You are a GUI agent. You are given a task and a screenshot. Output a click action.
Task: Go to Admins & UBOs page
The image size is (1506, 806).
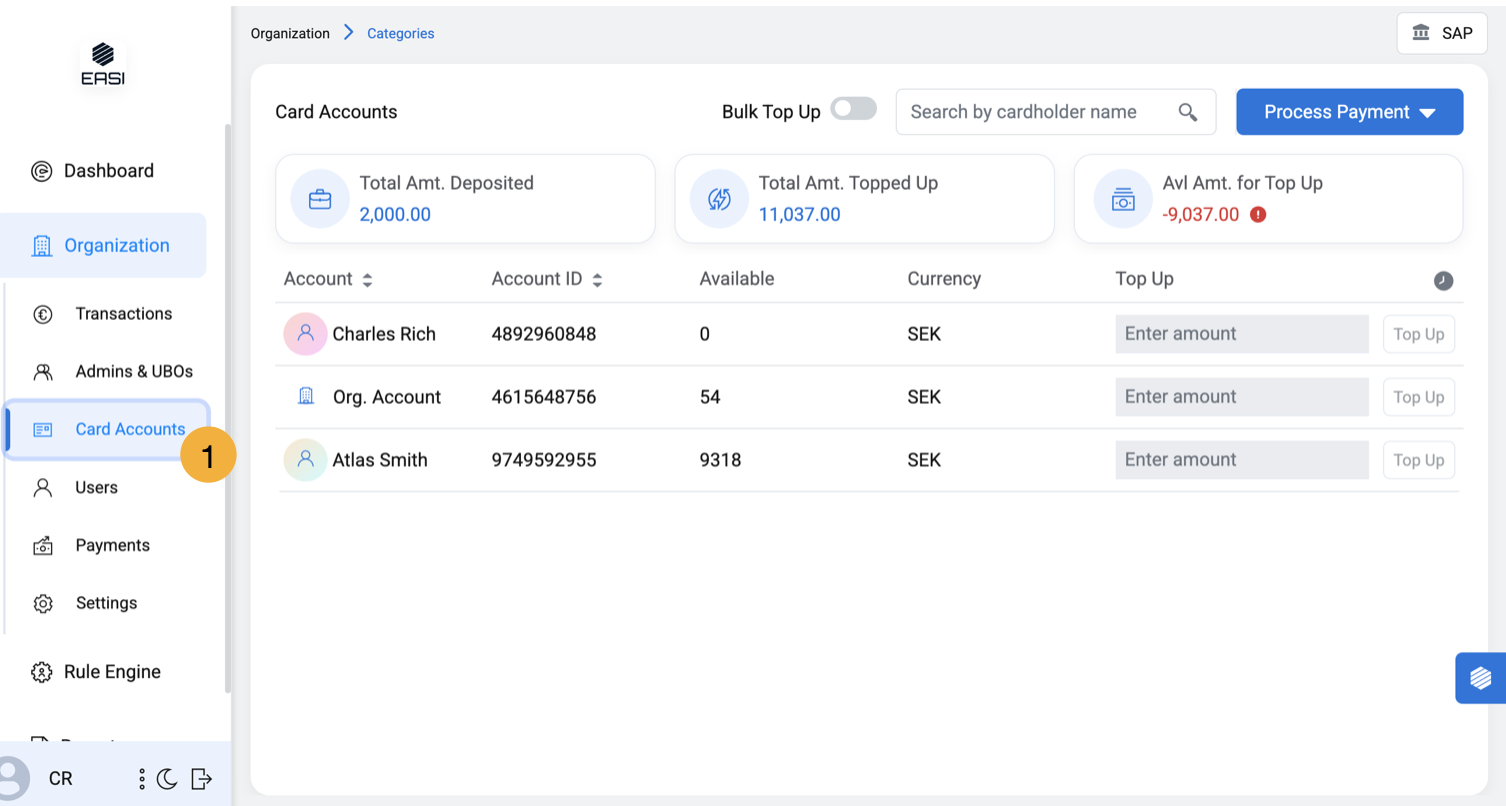click(134, 372)
